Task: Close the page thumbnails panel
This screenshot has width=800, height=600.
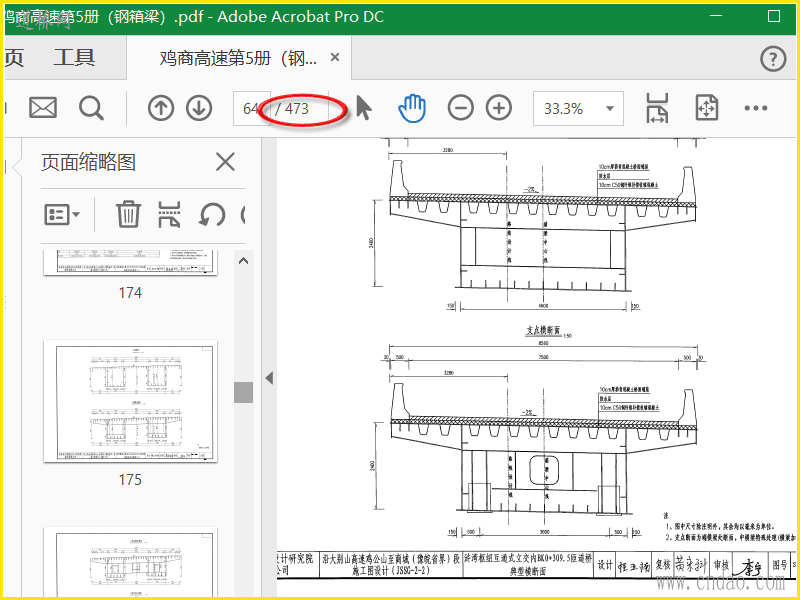Action: coord(225,162)
